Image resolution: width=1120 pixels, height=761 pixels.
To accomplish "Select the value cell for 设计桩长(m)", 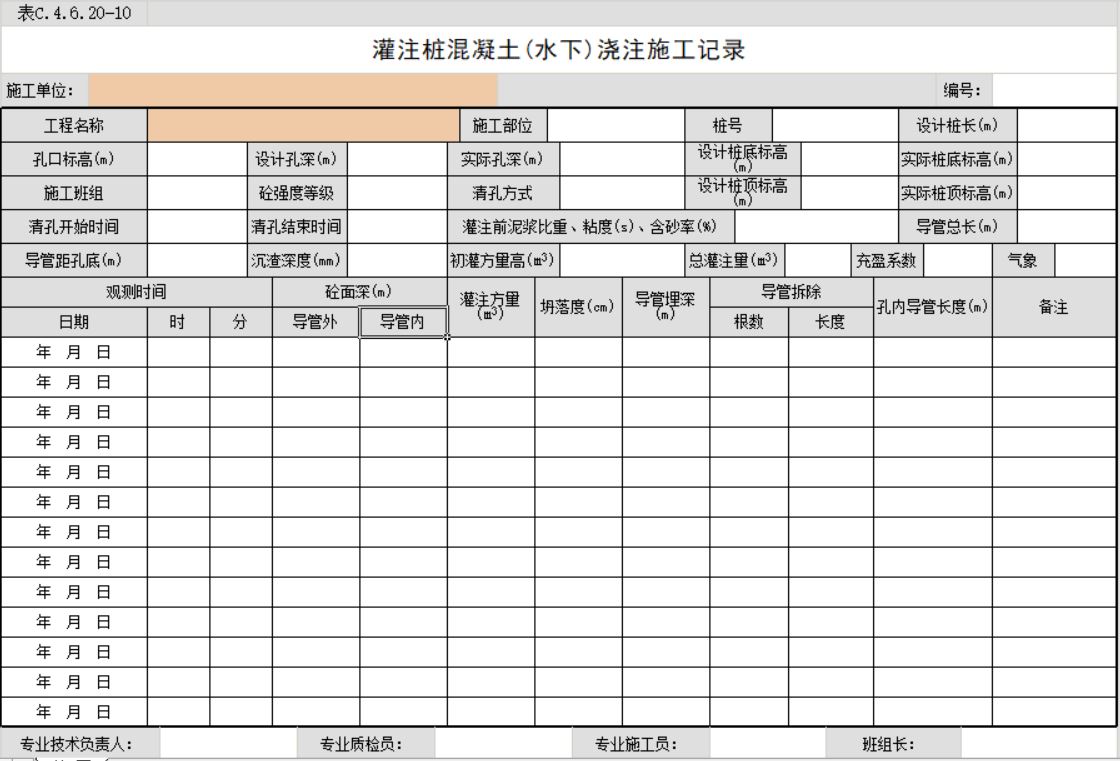I will pos(1067,126).
